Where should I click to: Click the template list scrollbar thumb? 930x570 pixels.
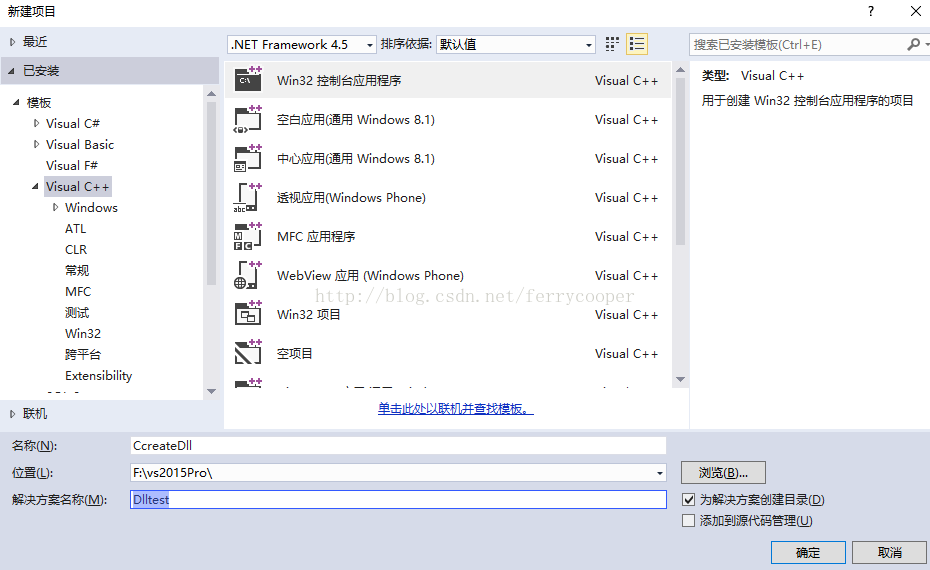click(680, 161)
